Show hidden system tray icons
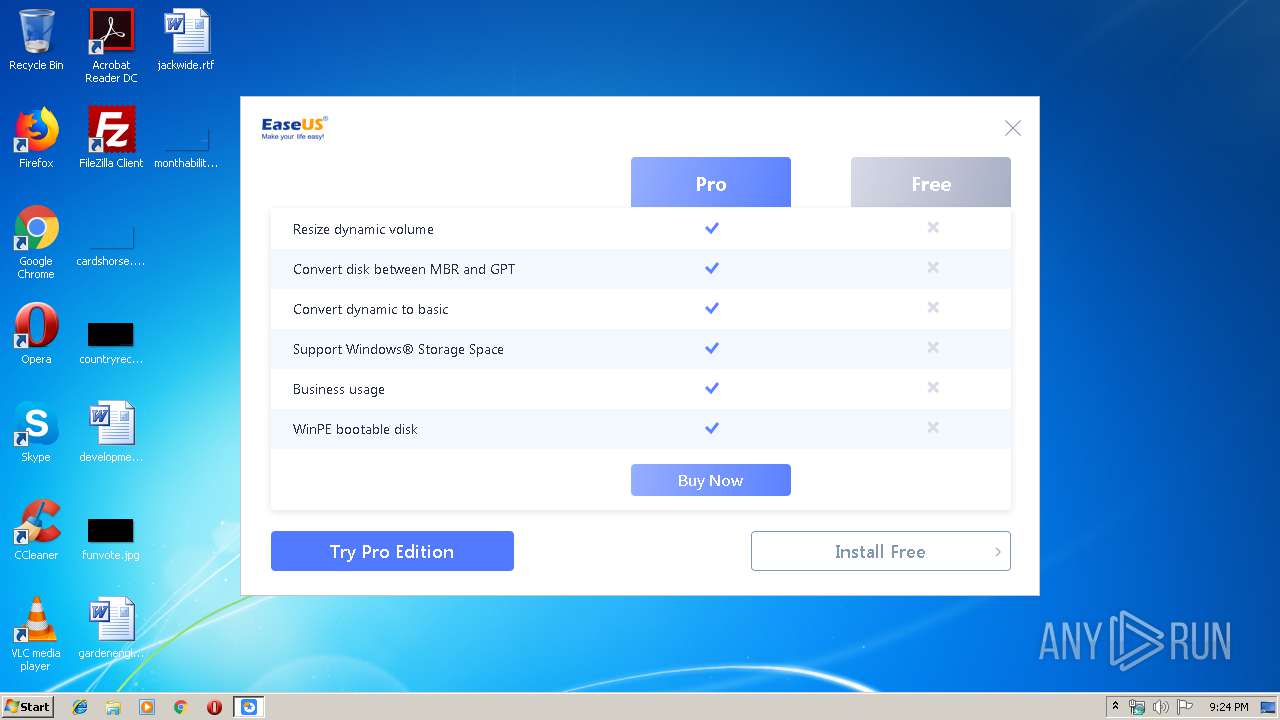Viewport: 1280px width, 720px height. 1115,706
